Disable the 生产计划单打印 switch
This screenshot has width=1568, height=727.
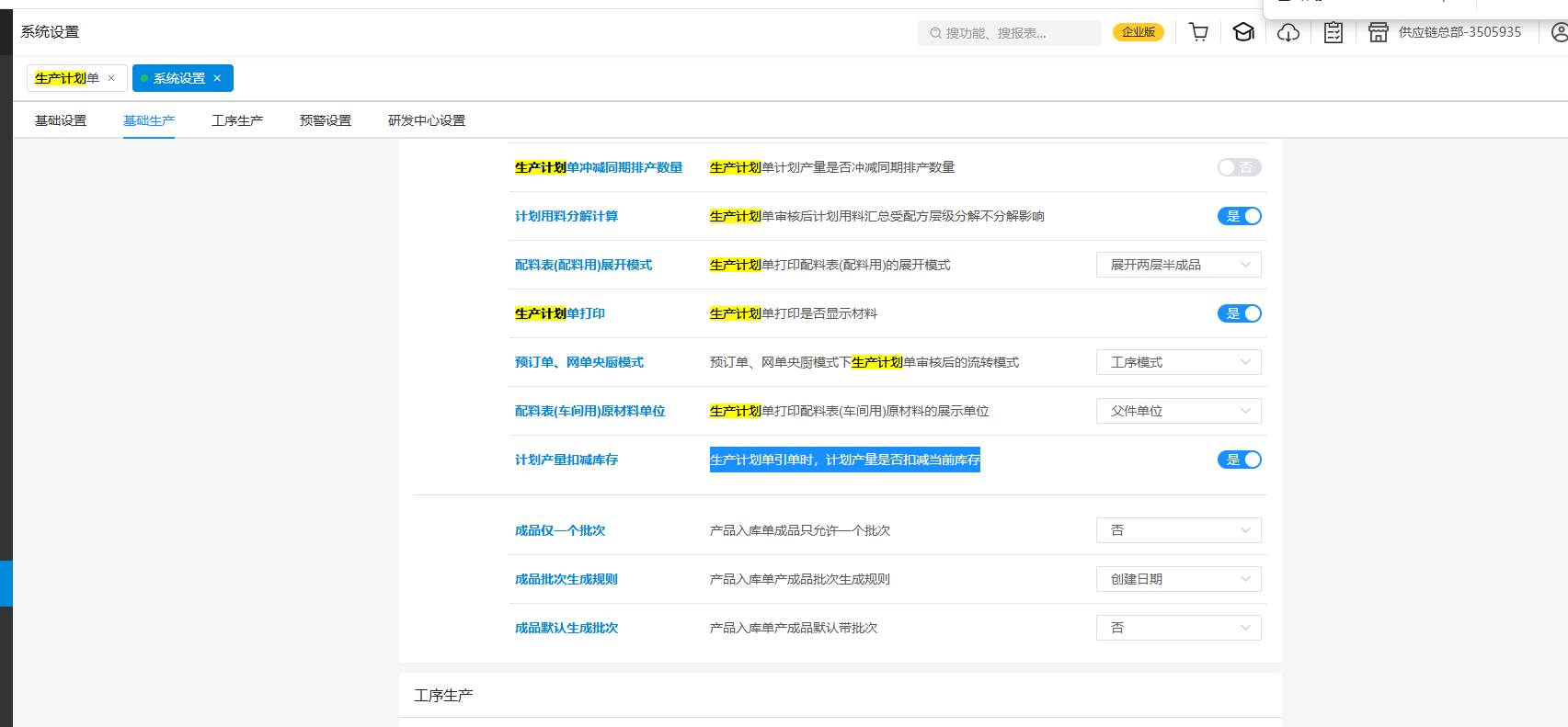tap(1239, 313)
